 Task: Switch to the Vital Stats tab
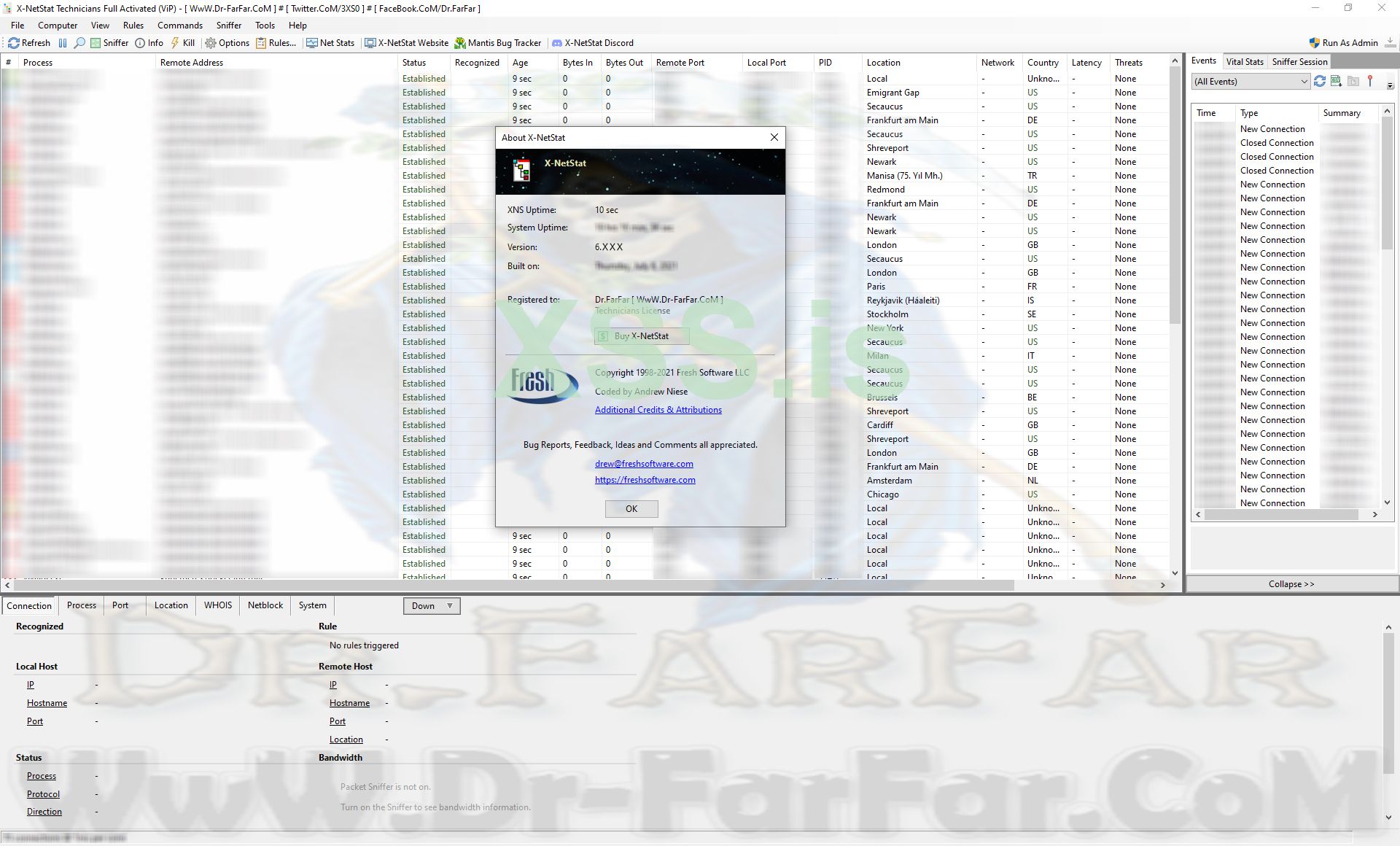[1244, 61]
